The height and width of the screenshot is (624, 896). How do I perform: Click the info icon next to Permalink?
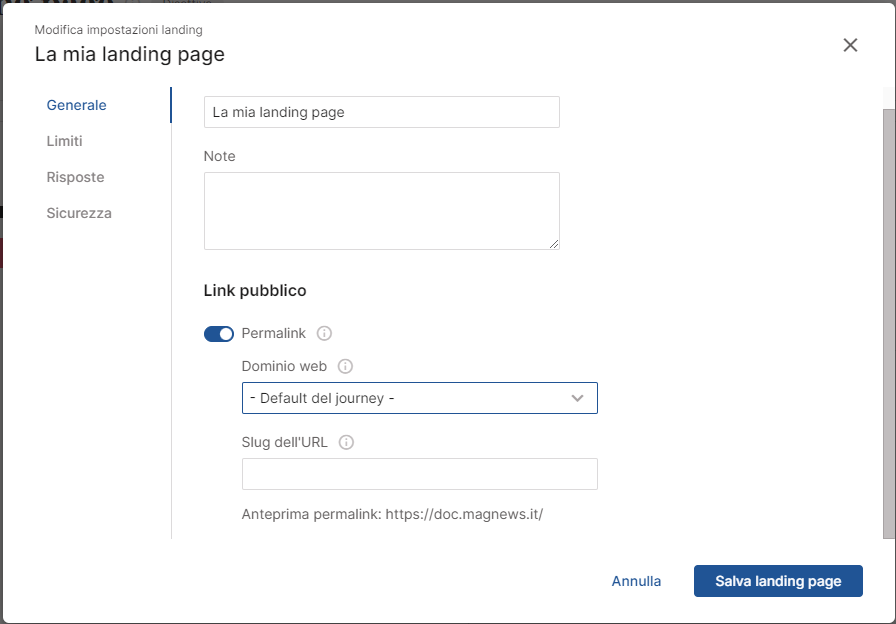tap(324, 333)
